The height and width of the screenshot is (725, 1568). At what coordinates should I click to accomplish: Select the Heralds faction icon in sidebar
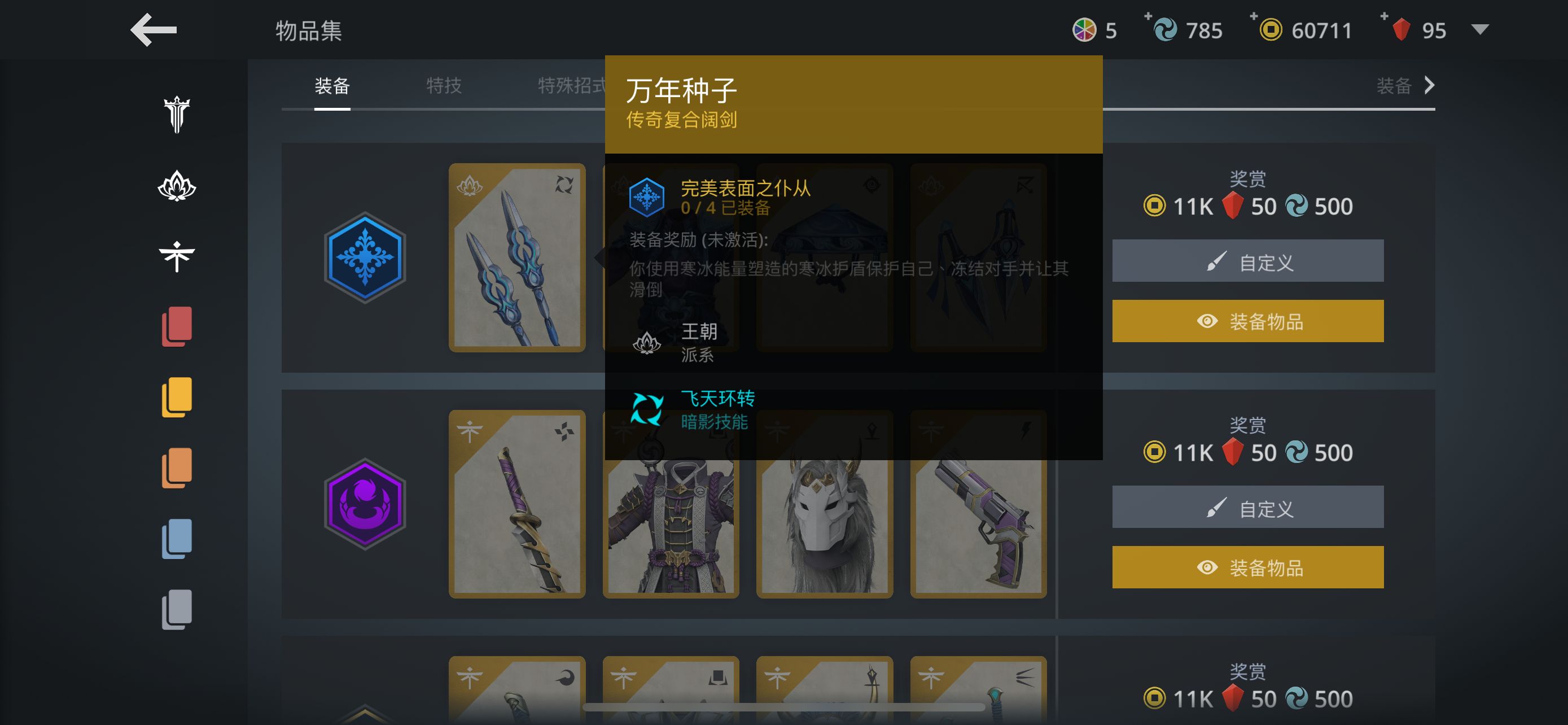point(177,256)
